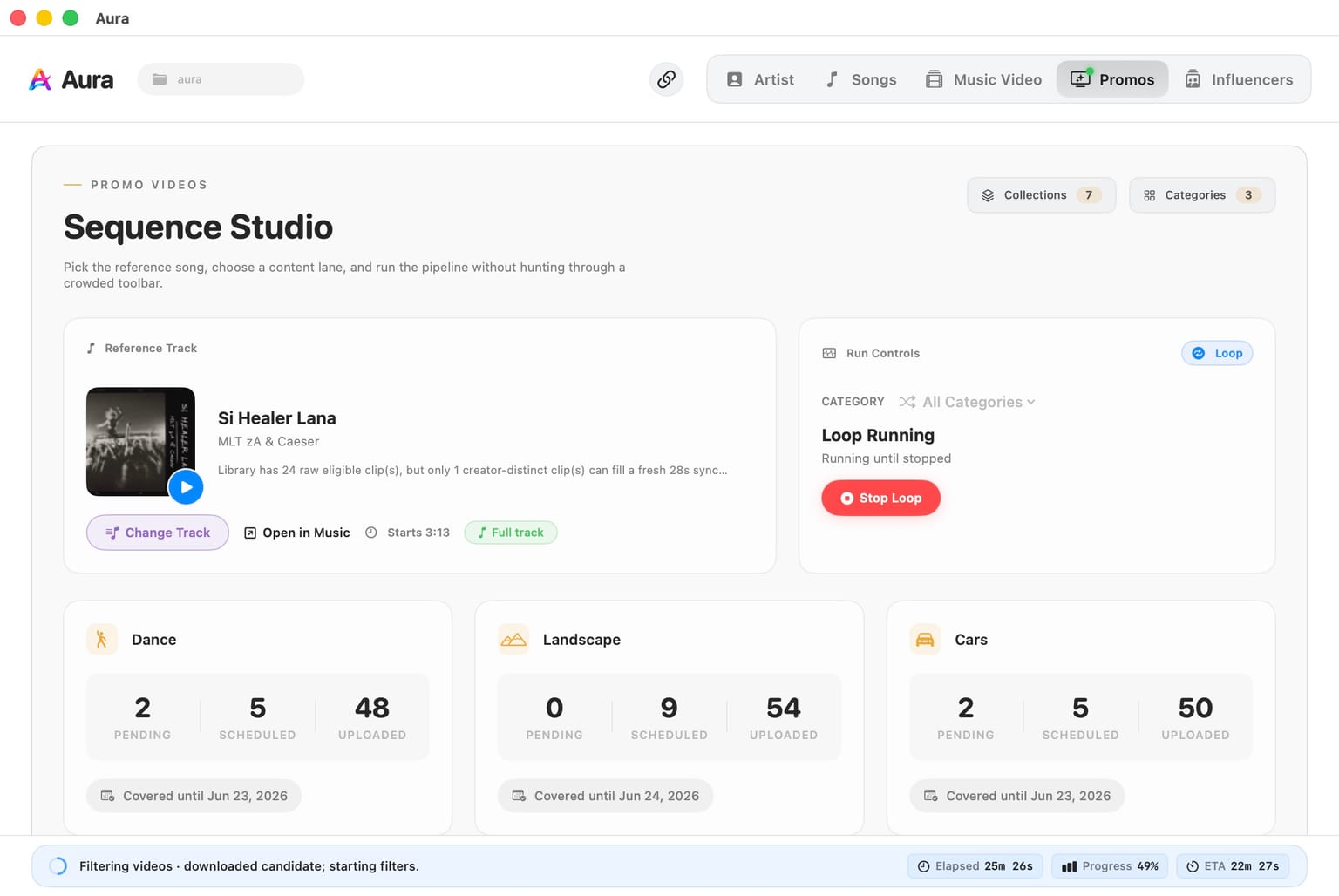
Task: Click the Run Controls panel icon
Action: pyautogui.click(x=829, y=353)
